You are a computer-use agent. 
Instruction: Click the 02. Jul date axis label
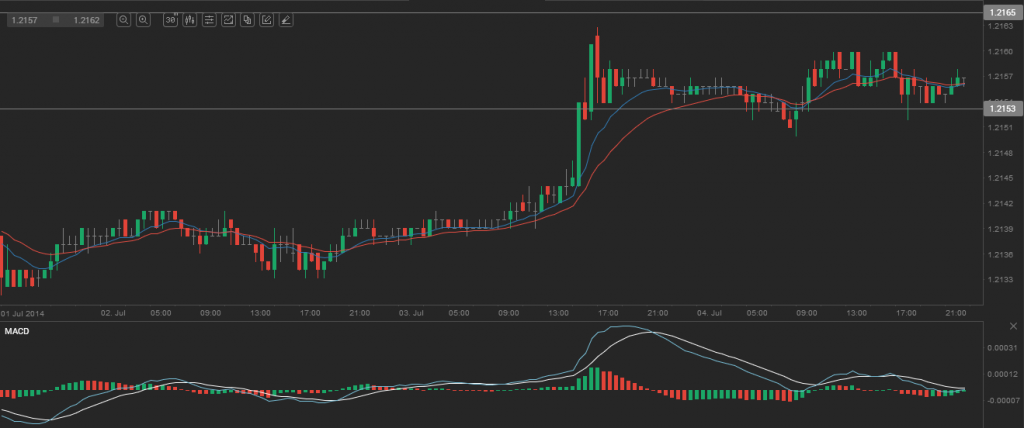coord(112,313)
